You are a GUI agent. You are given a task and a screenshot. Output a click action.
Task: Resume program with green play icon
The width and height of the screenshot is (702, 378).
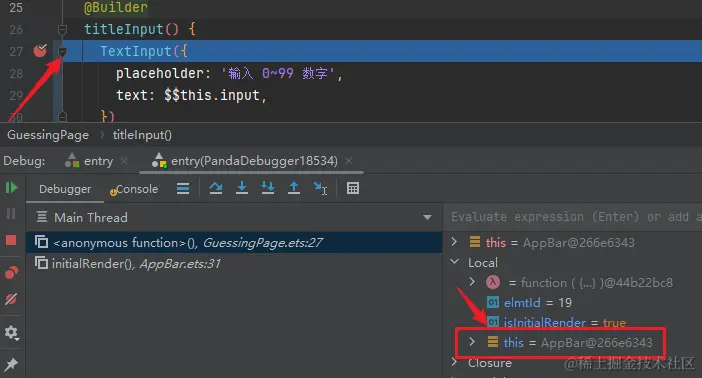pos(12,188)
